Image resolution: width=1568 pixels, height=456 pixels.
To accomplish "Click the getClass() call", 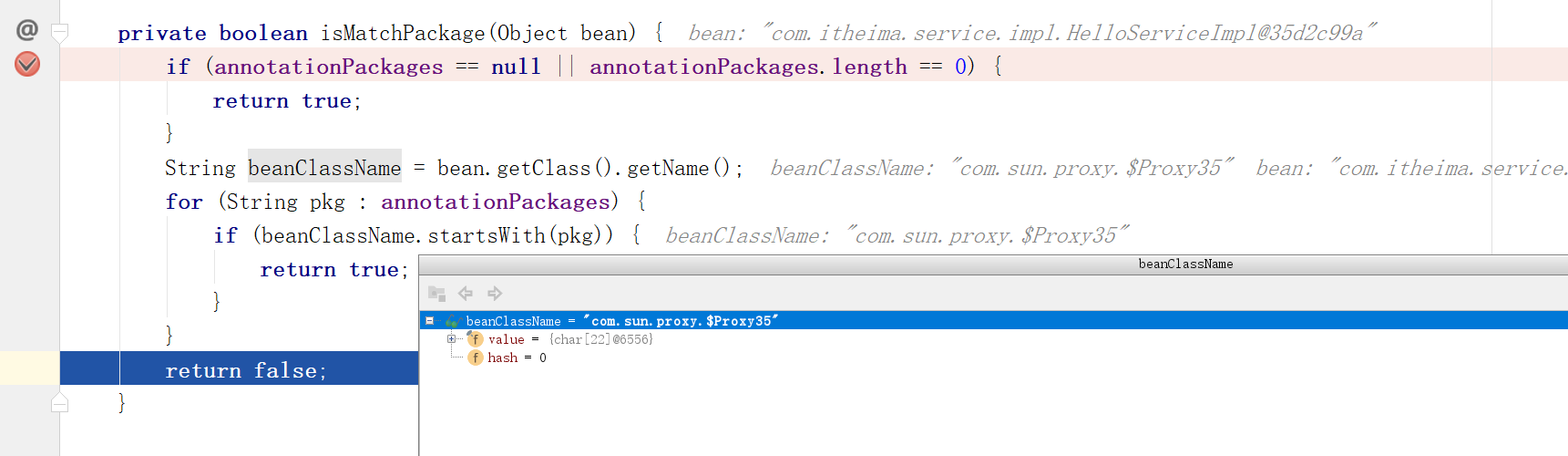I will (554, 168).
